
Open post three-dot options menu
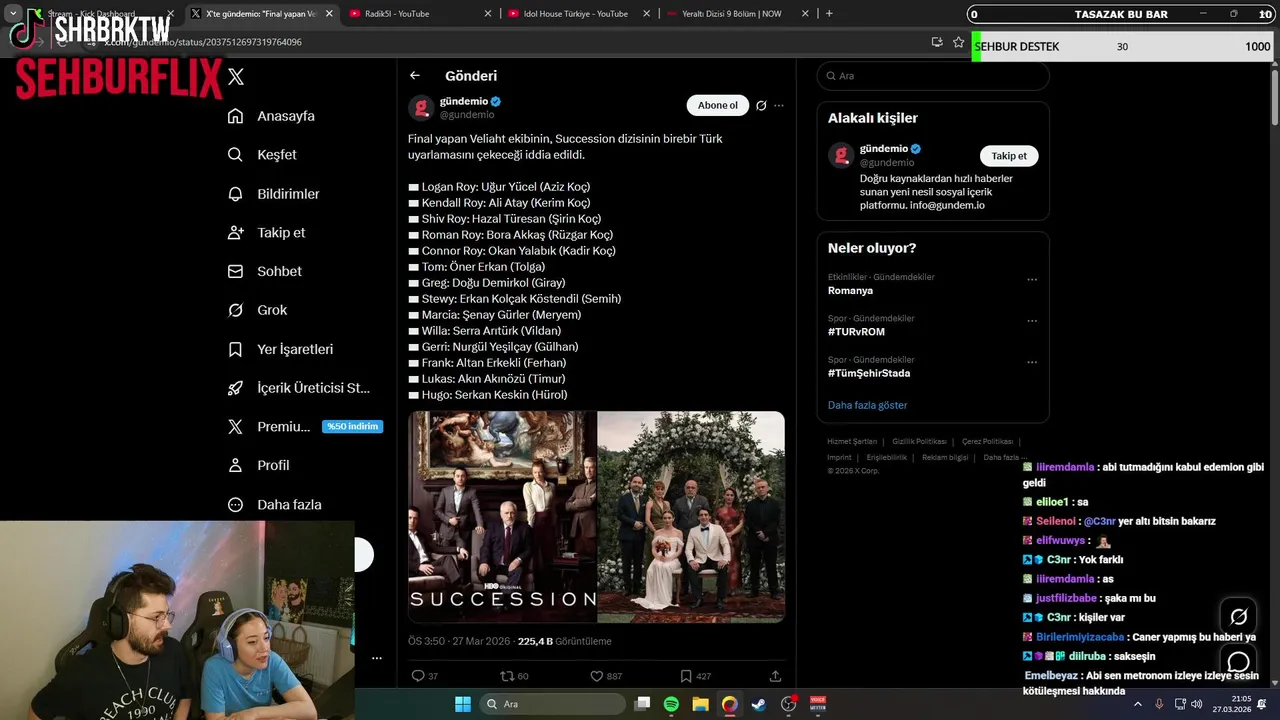click(x=779, y=105)
